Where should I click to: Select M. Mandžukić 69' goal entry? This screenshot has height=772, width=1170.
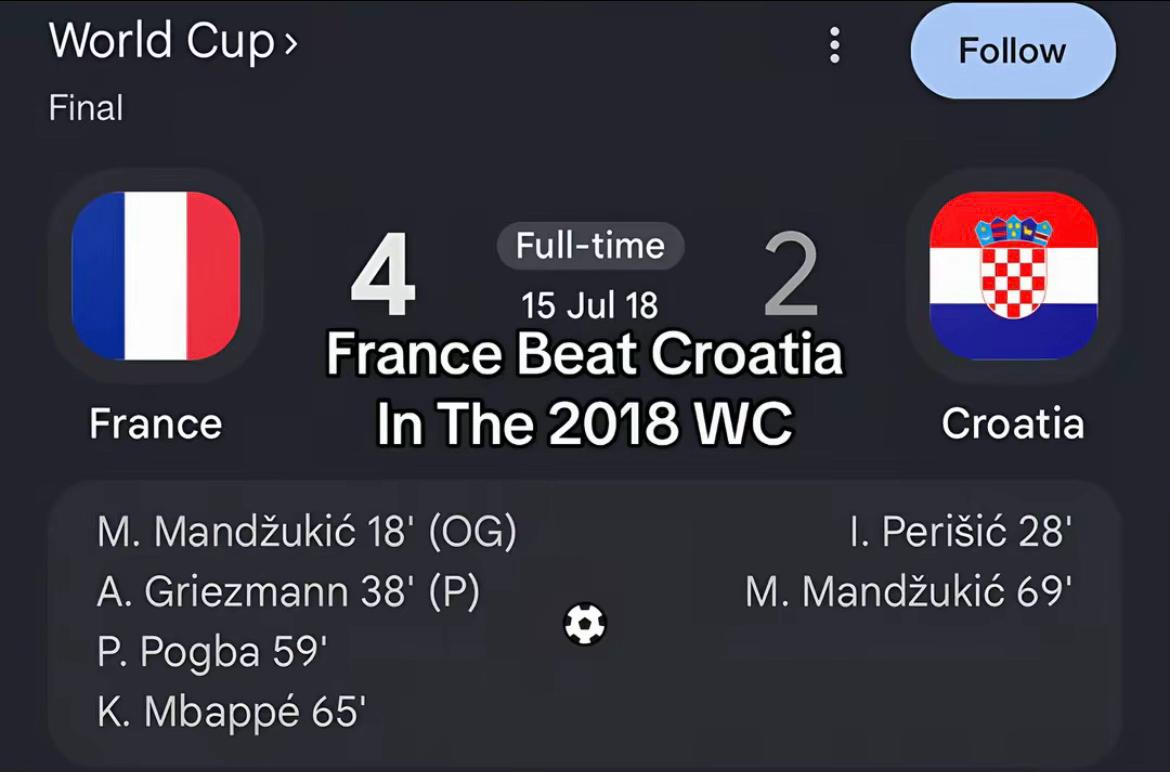(x=909, y=592)
